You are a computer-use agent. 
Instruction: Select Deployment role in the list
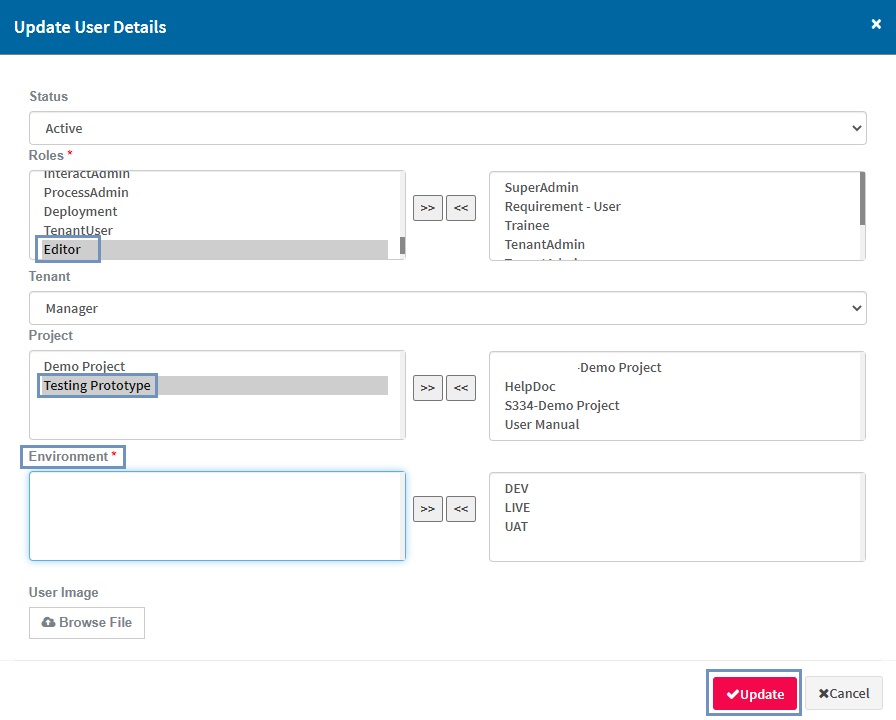[81, 211]
